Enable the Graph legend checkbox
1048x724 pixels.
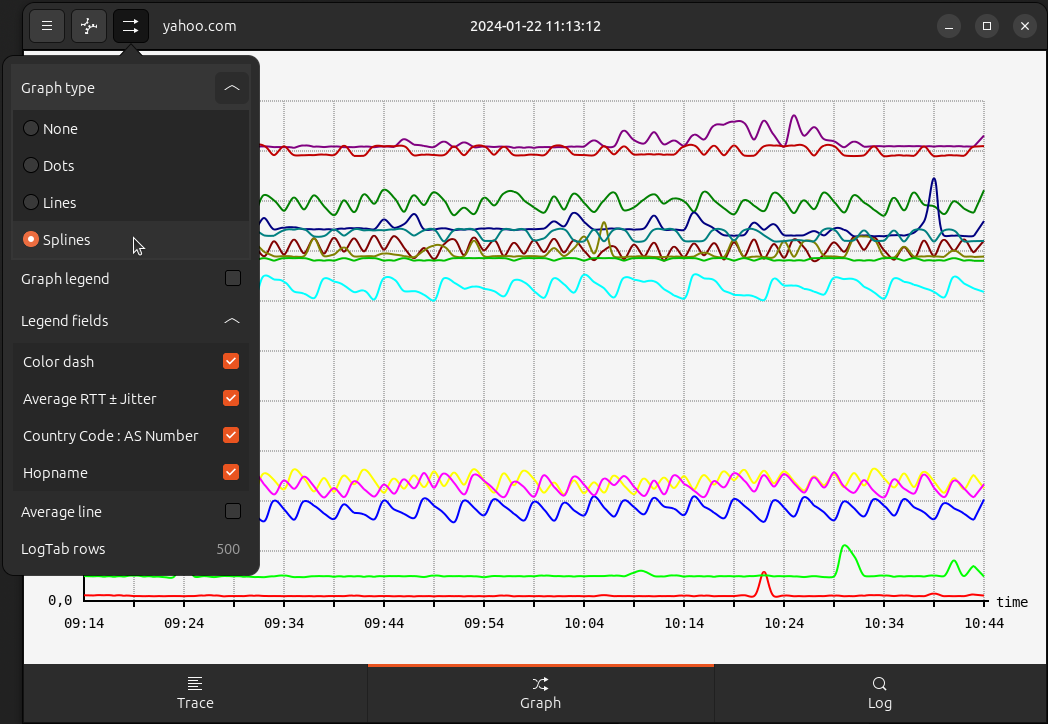click(233, 278)
